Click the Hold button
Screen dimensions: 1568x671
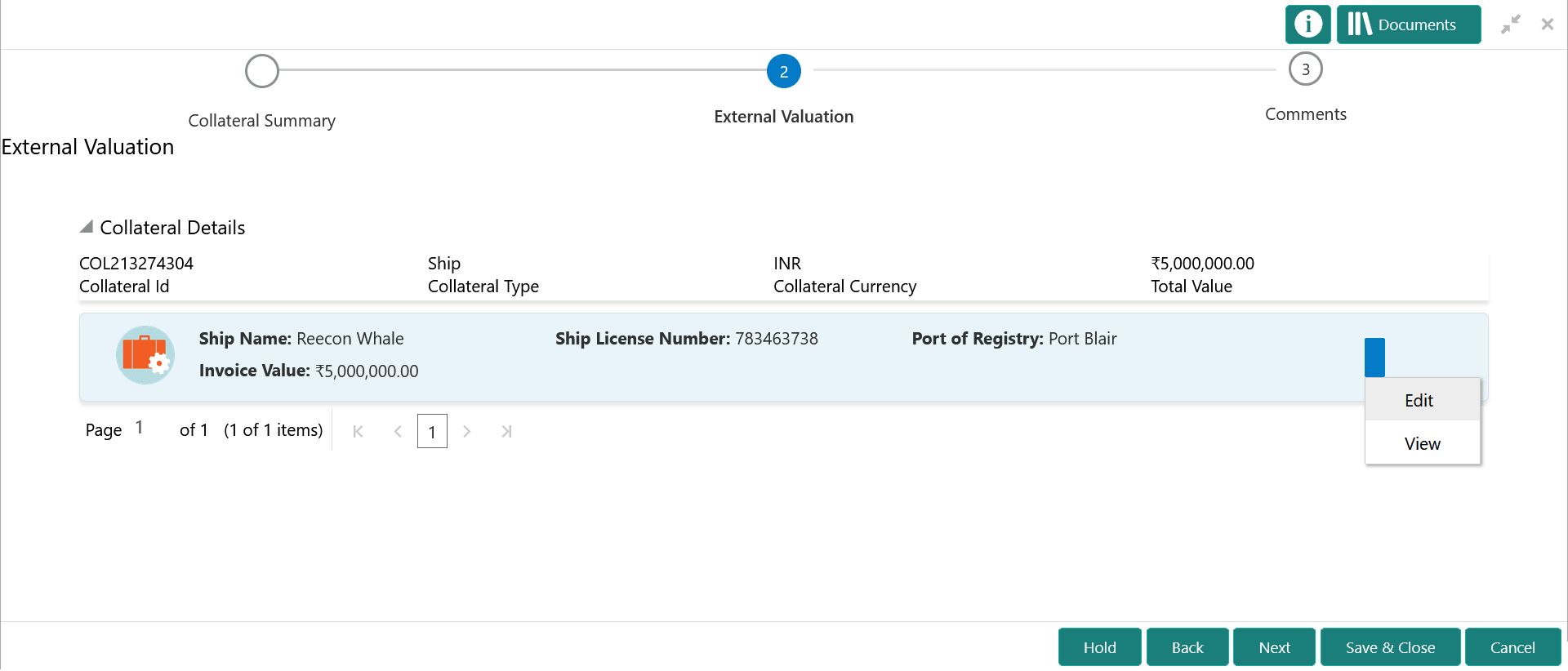pos(1099,647)
